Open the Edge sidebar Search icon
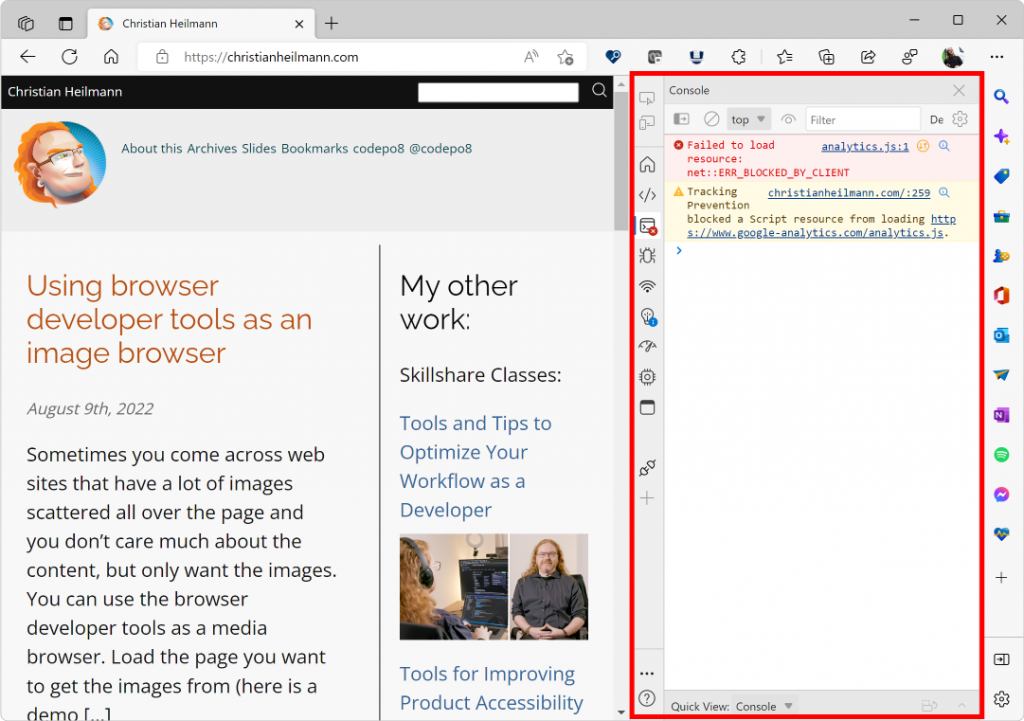 [1002, 97]
